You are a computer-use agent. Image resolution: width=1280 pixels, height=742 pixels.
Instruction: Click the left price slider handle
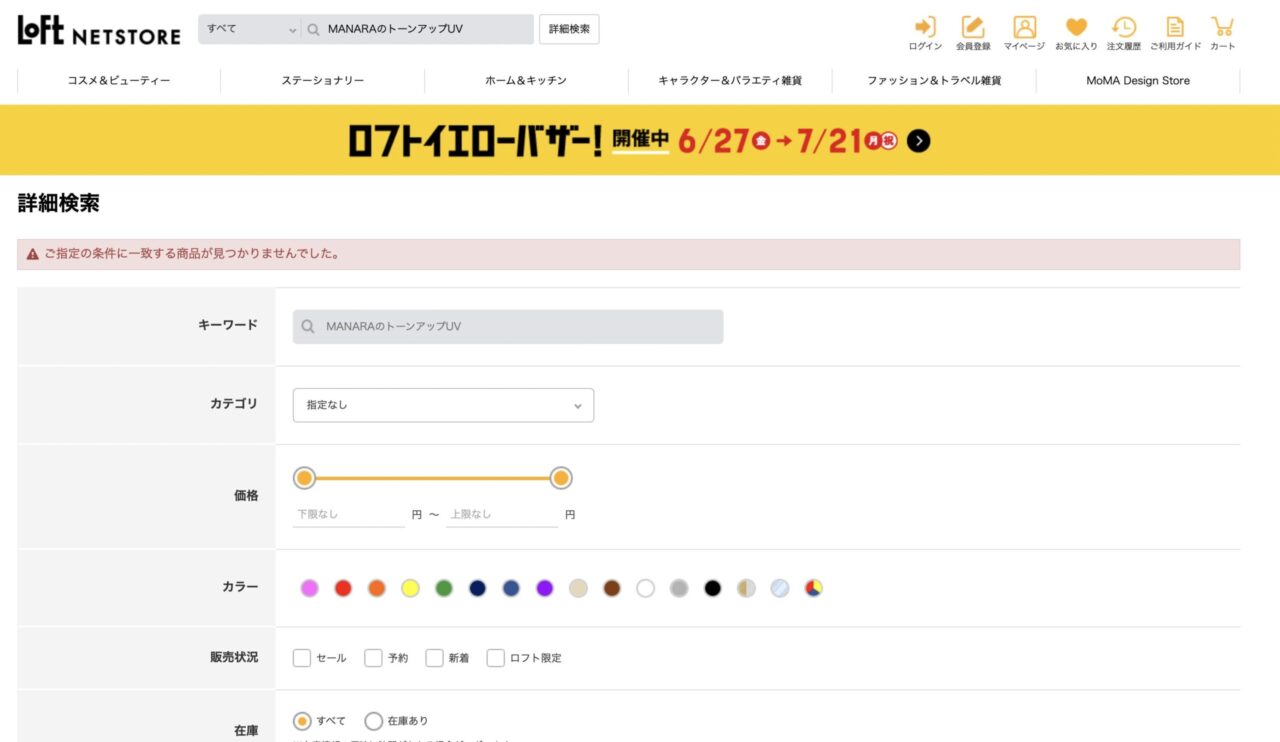305,478
